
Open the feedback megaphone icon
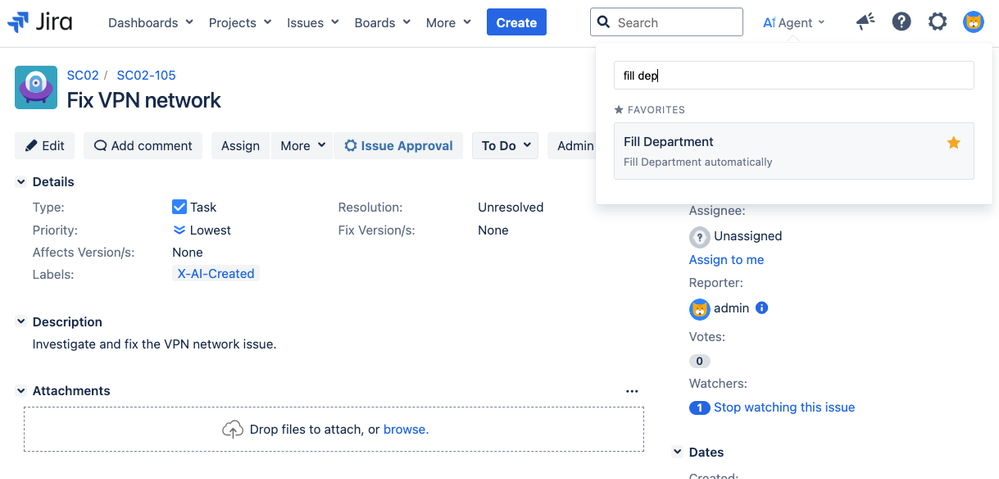pyautogui.click(x=865, y=22)
